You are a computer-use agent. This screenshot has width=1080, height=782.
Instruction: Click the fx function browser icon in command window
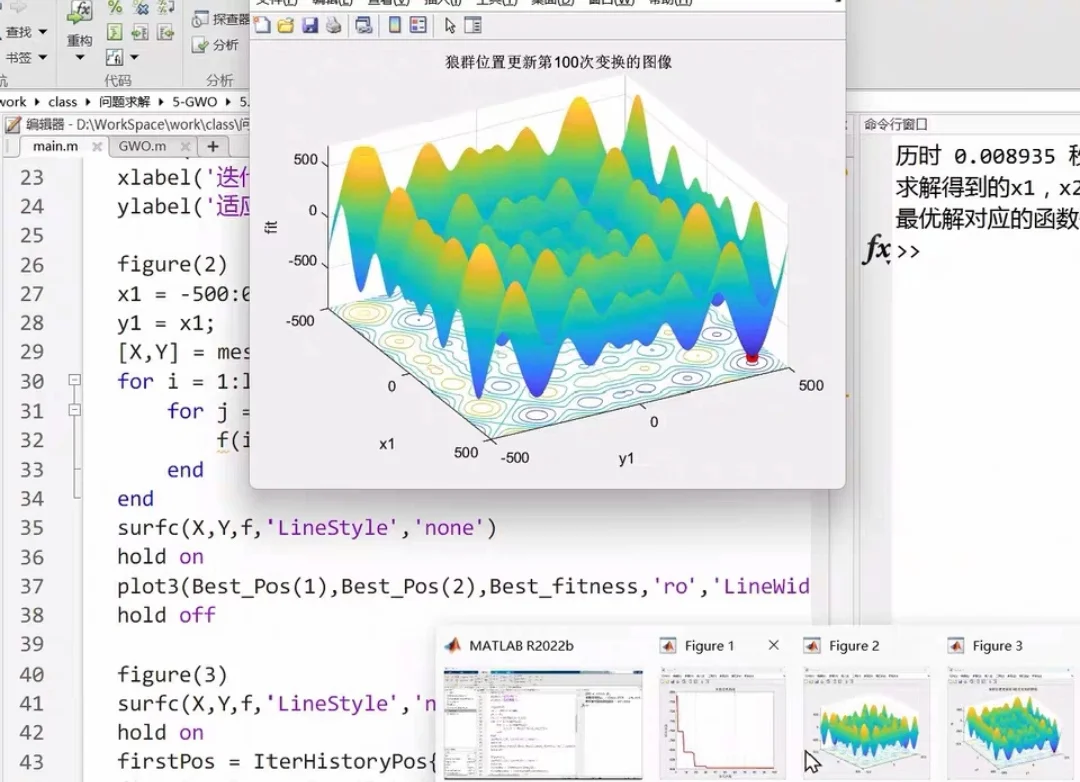(877, 249)
